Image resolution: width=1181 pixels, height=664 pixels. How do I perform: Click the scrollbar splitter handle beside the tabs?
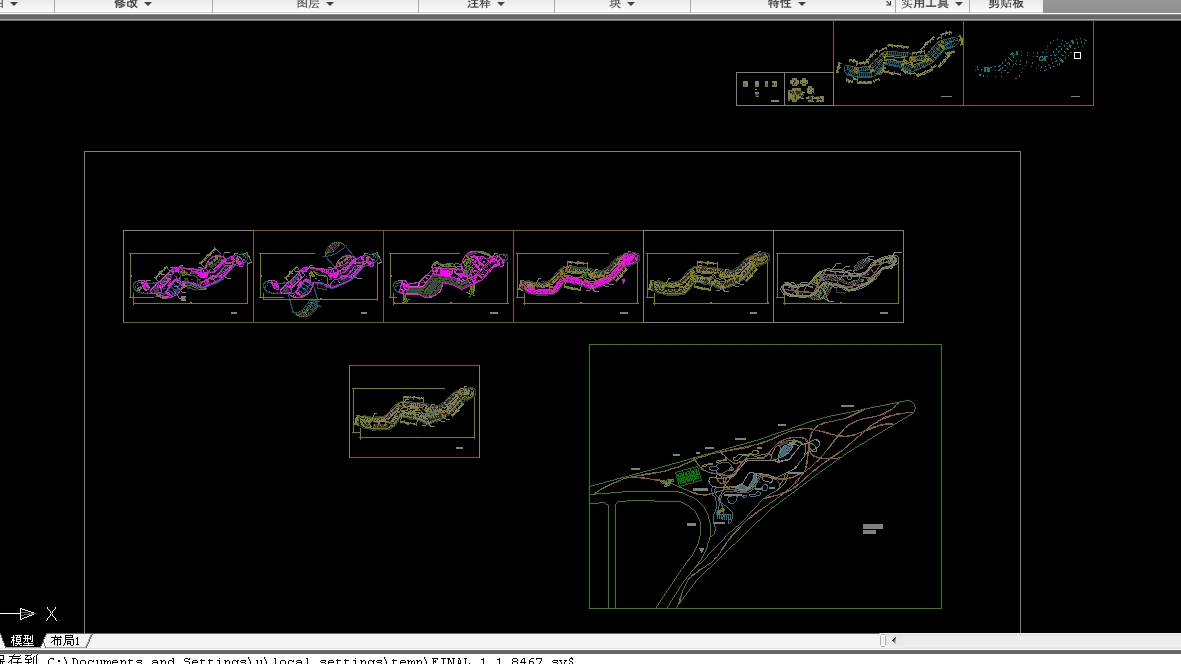882,641
